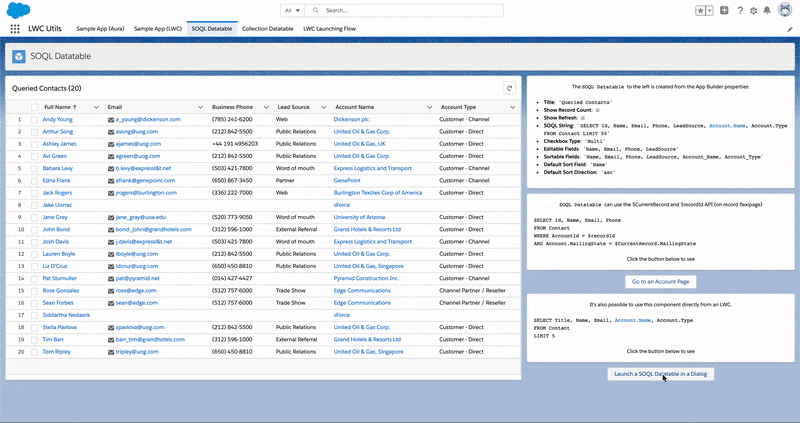
Task: Open the App Launcher grid icon
Action: (14, 30)
